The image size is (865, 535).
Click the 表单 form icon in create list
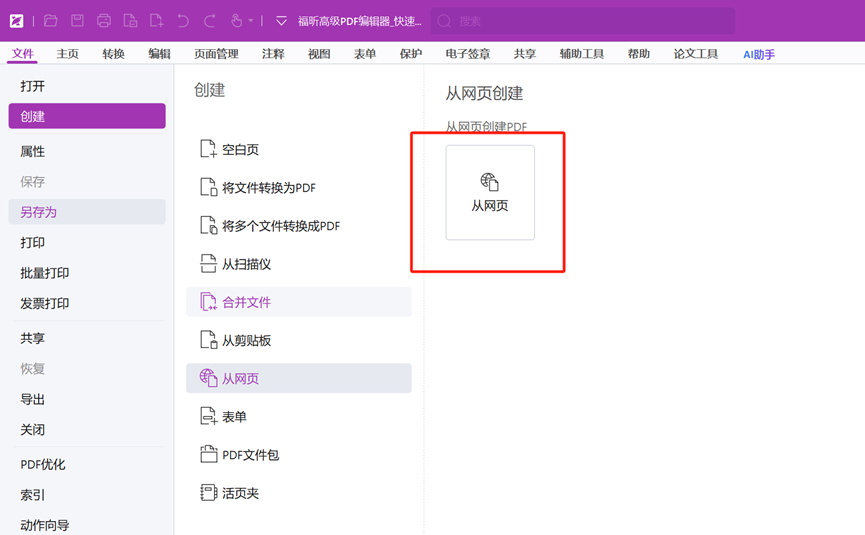coord(208,416)
